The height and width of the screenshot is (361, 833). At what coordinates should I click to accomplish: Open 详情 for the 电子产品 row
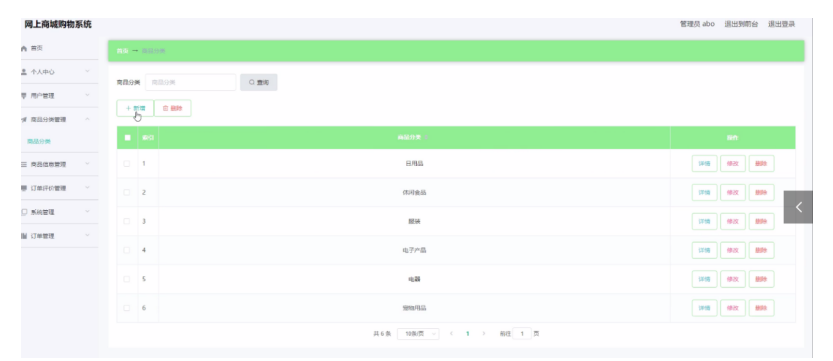pos(704,250)
